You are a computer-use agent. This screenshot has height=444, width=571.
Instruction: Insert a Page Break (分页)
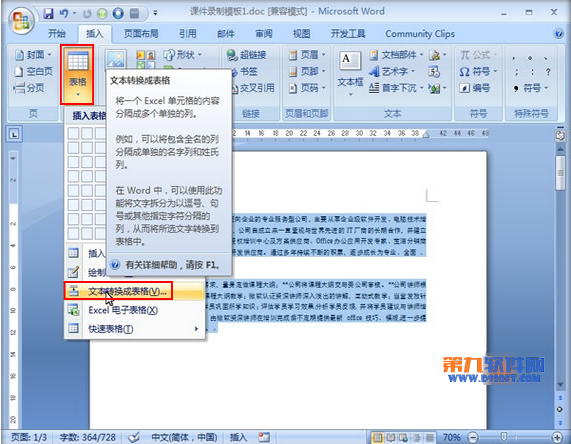[28, 88]
